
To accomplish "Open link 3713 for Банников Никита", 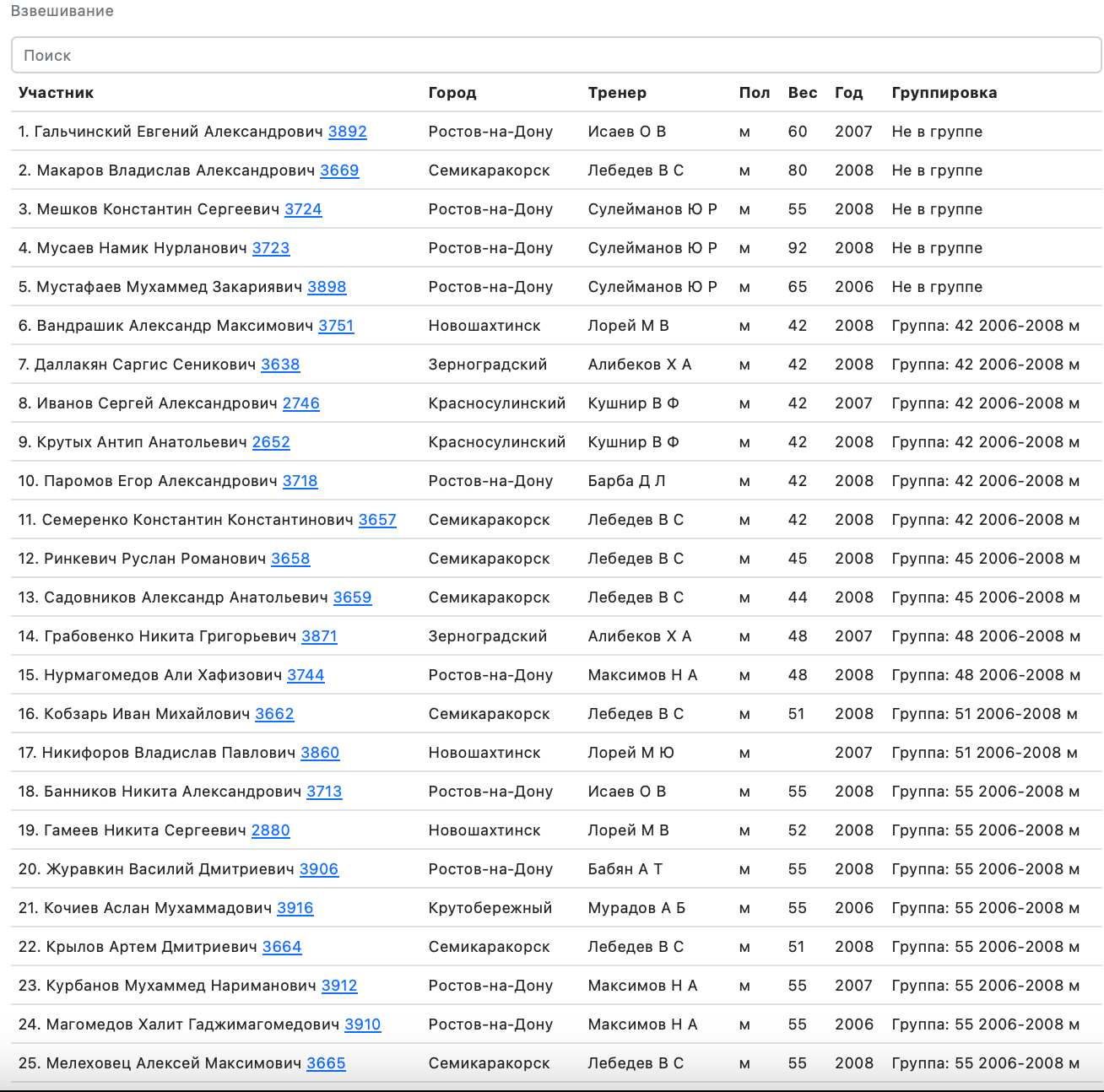I will 324,792.
